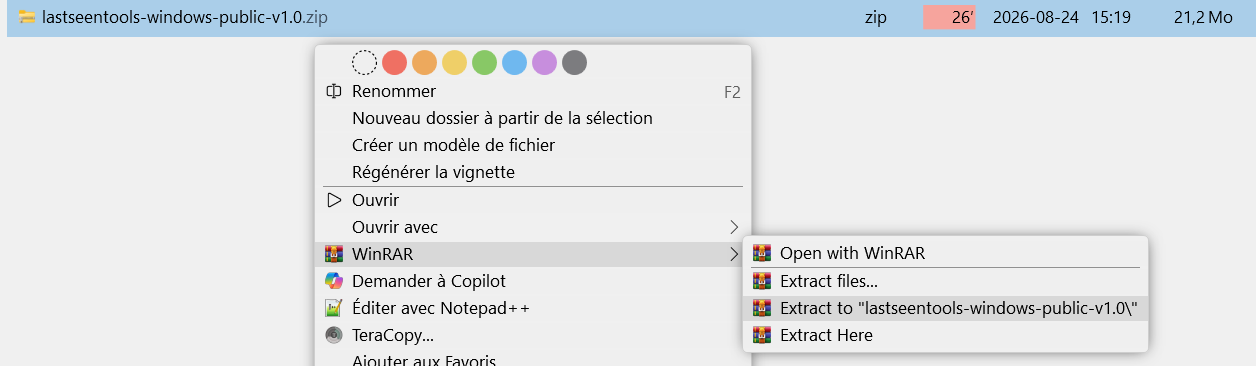Click the Copilot icon

click(x=334, y=281)
